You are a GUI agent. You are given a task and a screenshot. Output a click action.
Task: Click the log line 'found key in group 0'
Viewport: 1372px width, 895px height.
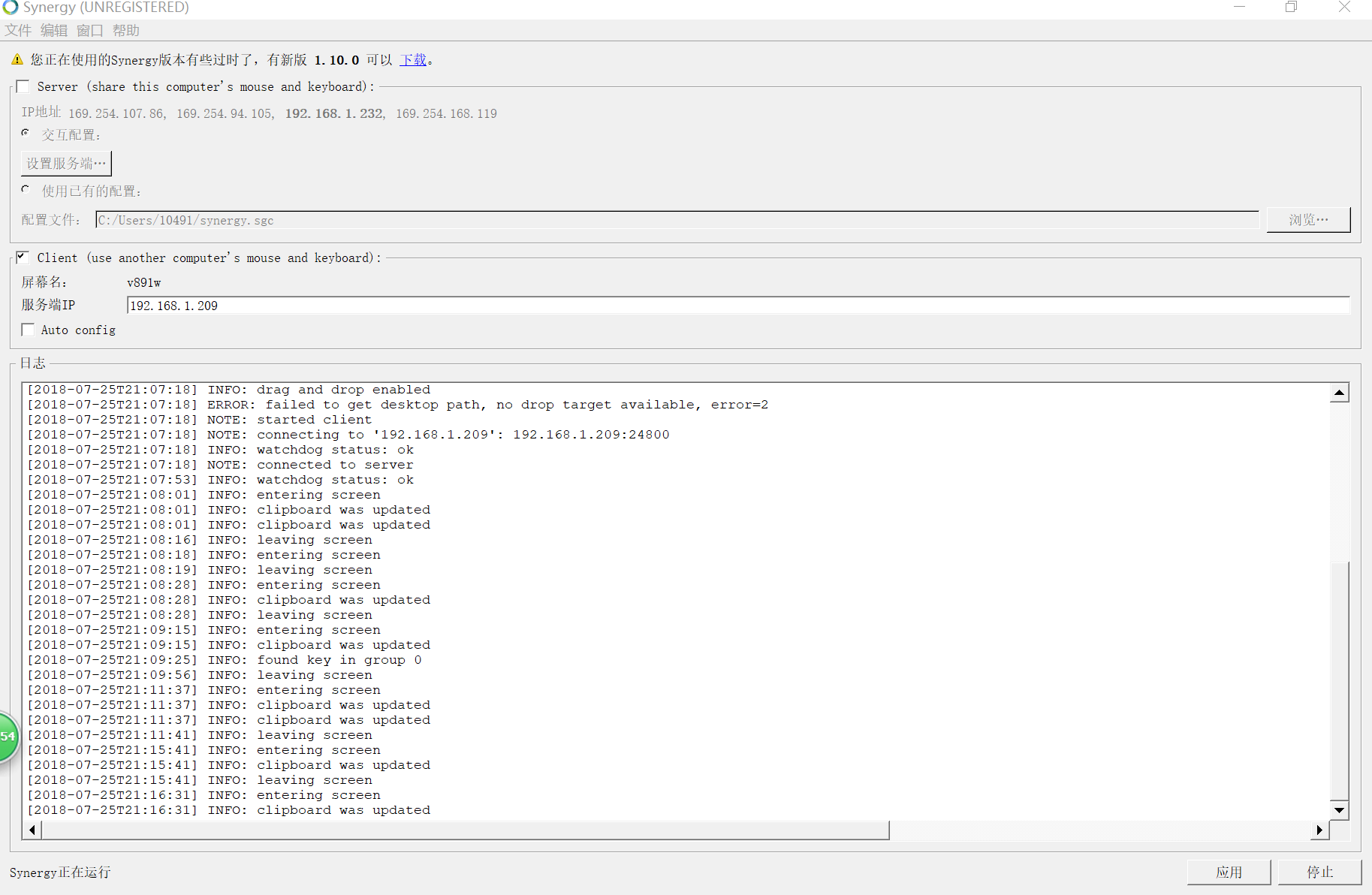[225, 660]
